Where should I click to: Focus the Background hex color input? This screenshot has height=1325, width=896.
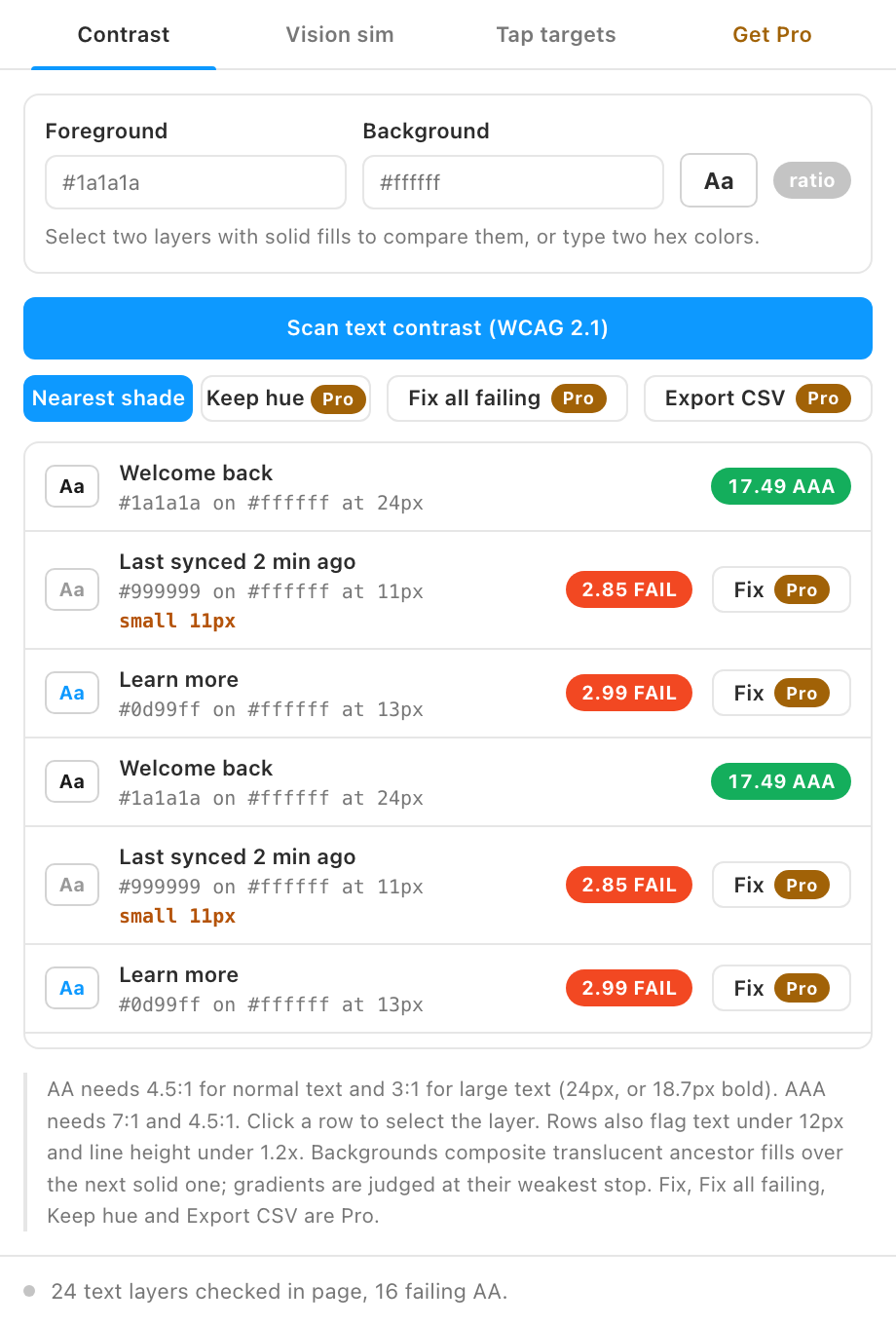(x=513, y=182)
